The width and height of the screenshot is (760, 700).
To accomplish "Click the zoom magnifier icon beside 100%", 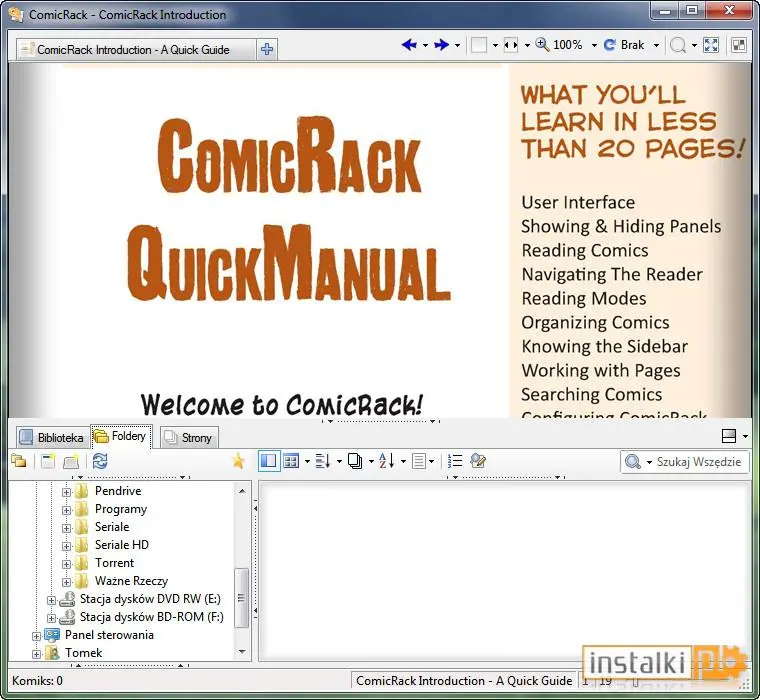I will click(x=542, y=45).
